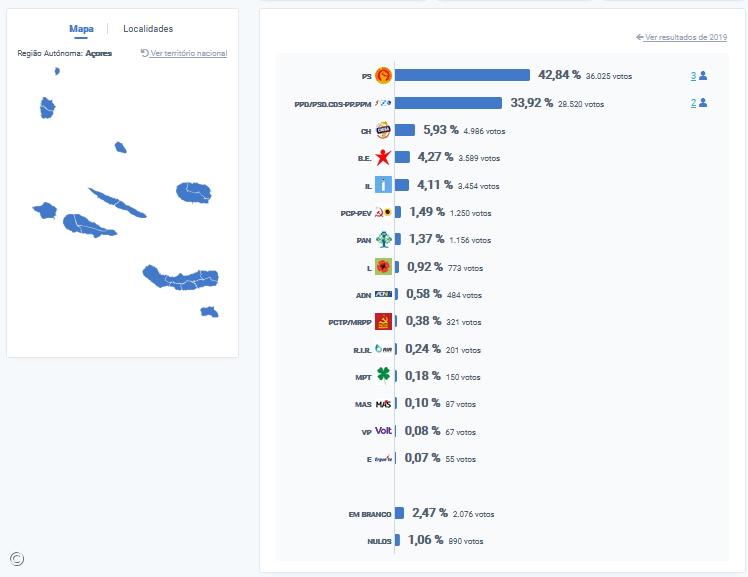The height and width of the screenshot is (577, 748).
Task: Click the IL blue party icon
Action: [x=382, y=185]
